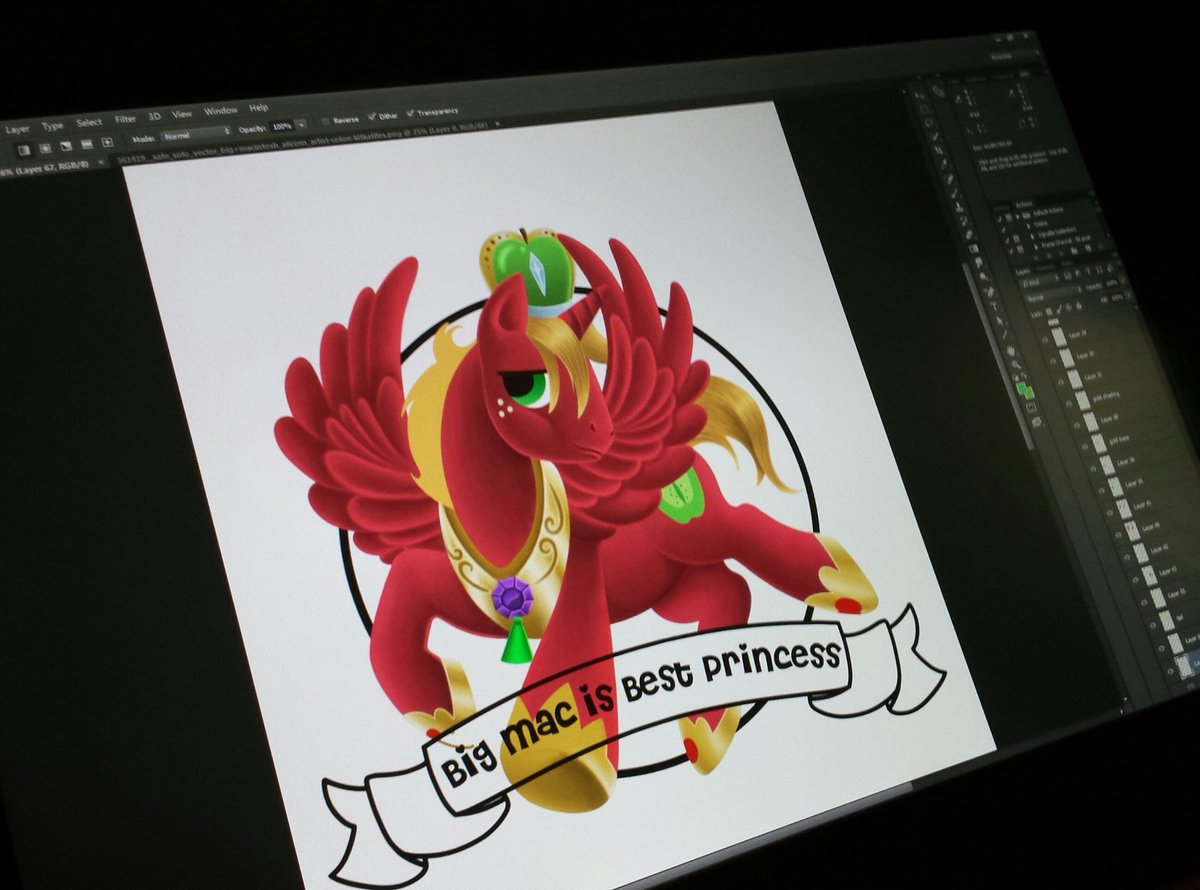This screenshot has width=1200, height=890.
Task: Open the Help menu
Action: (259, 108)
